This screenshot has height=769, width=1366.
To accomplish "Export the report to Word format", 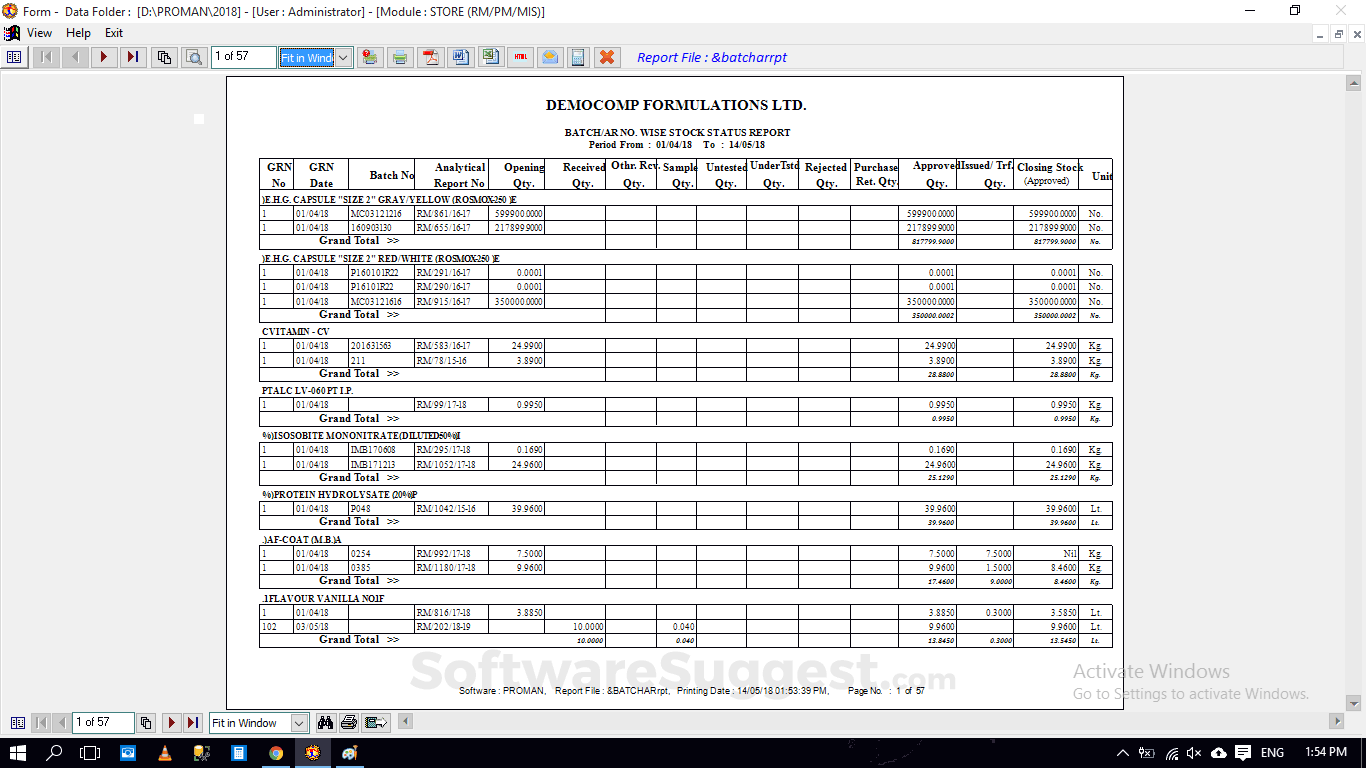I will click(x=460, y=57).
